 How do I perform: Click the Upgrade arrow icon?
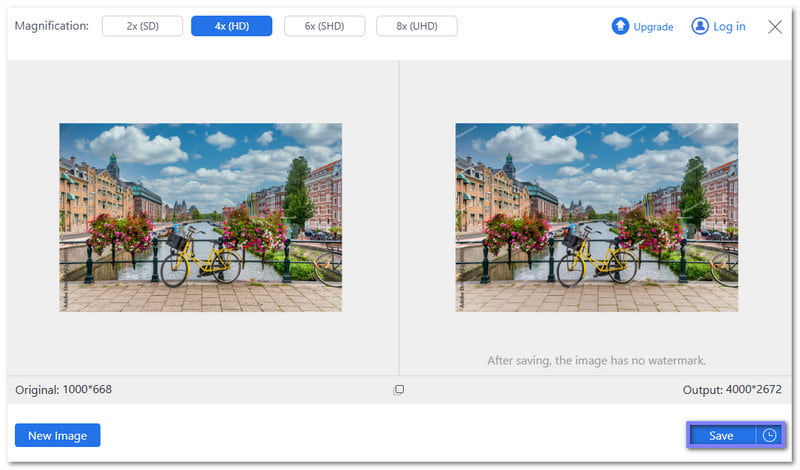coord(620,27)
